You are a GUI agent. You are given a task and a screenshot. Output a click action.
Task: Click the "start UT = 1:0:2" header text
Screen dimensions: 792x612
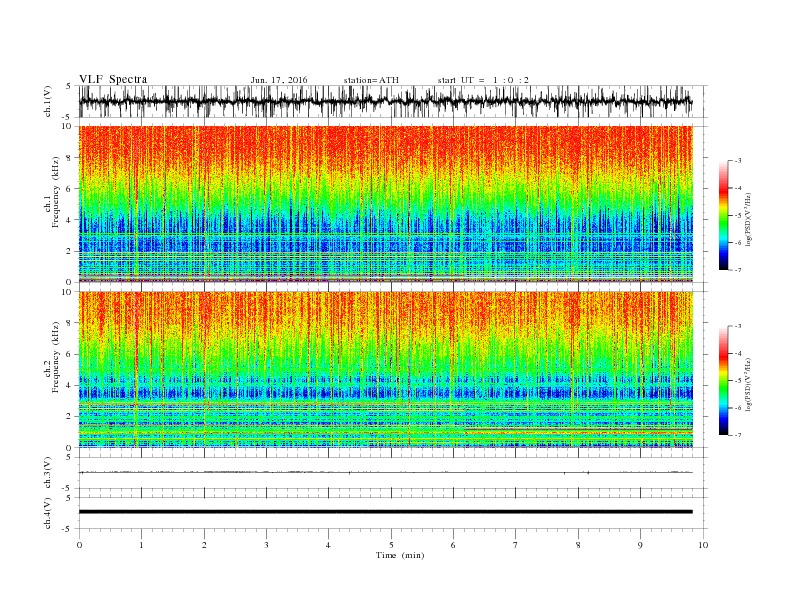coord(483,80)
